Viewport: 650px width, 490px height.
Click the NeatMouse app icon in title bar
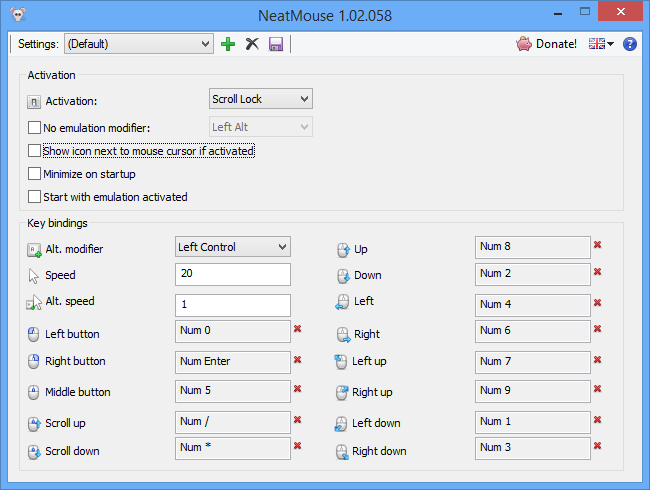point(19,15)
